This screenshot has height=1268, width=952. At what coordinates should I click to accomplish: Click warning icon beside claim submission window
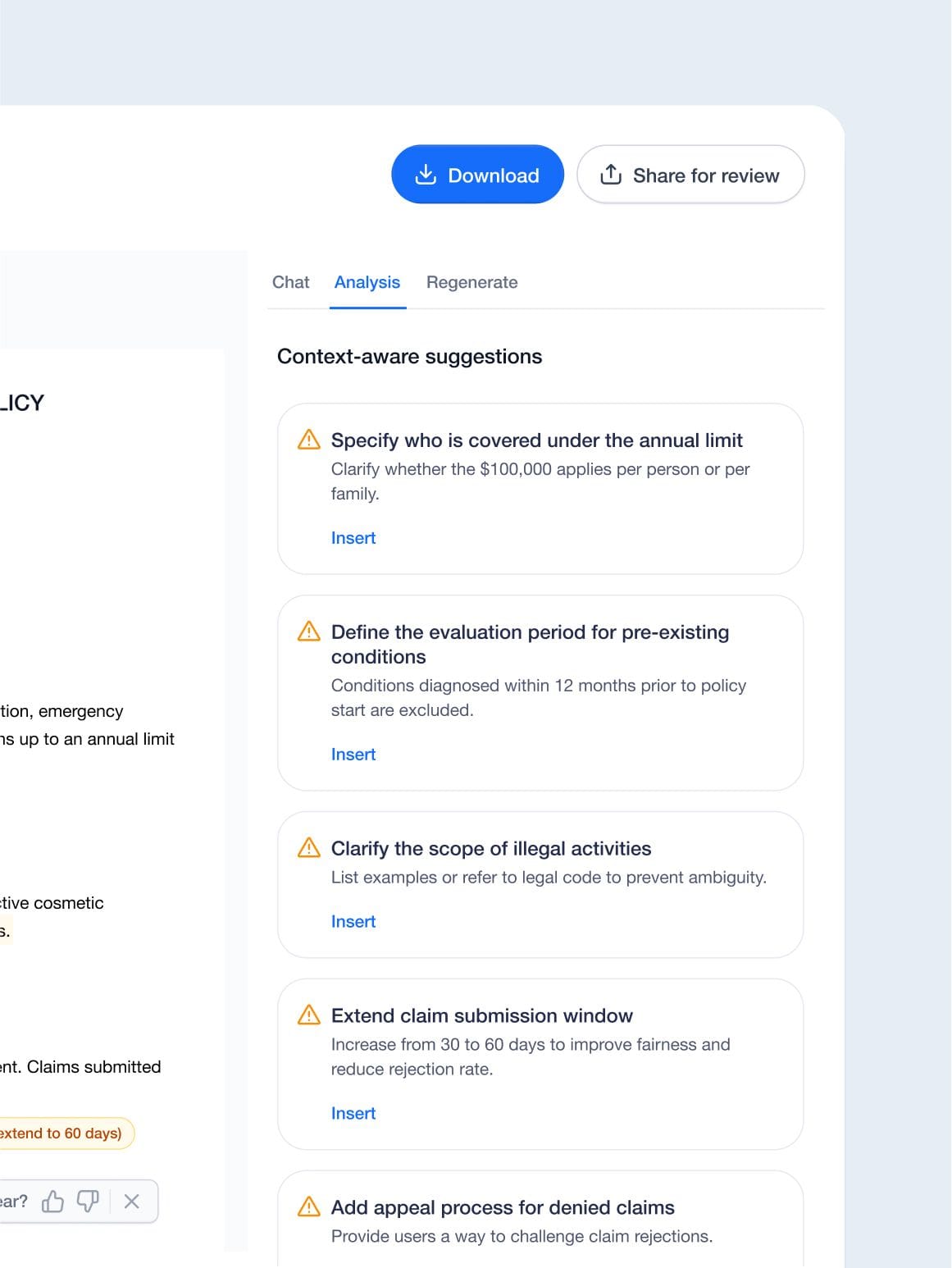tap(309, 1015)
